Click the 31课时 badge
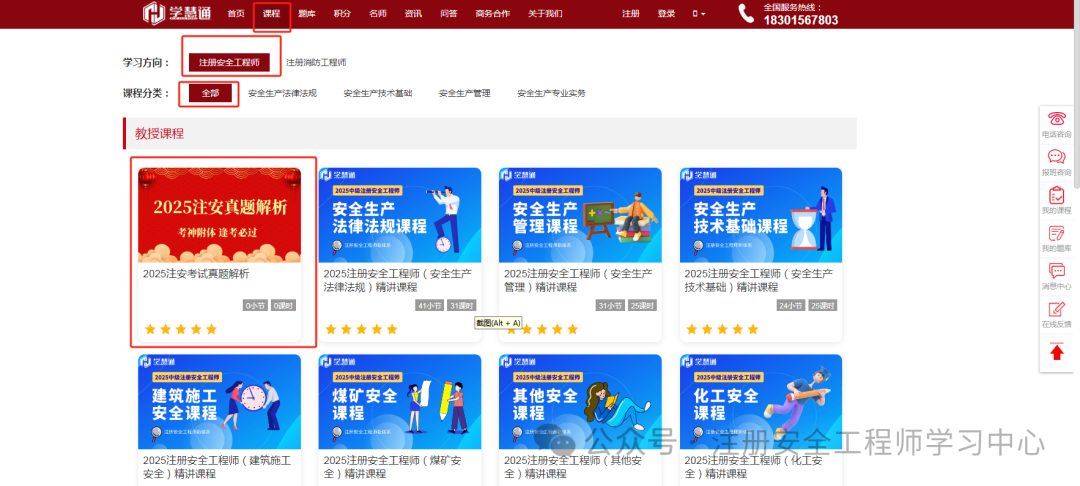This screenshot has height=486, width=1080. click(x=461, y=305)
